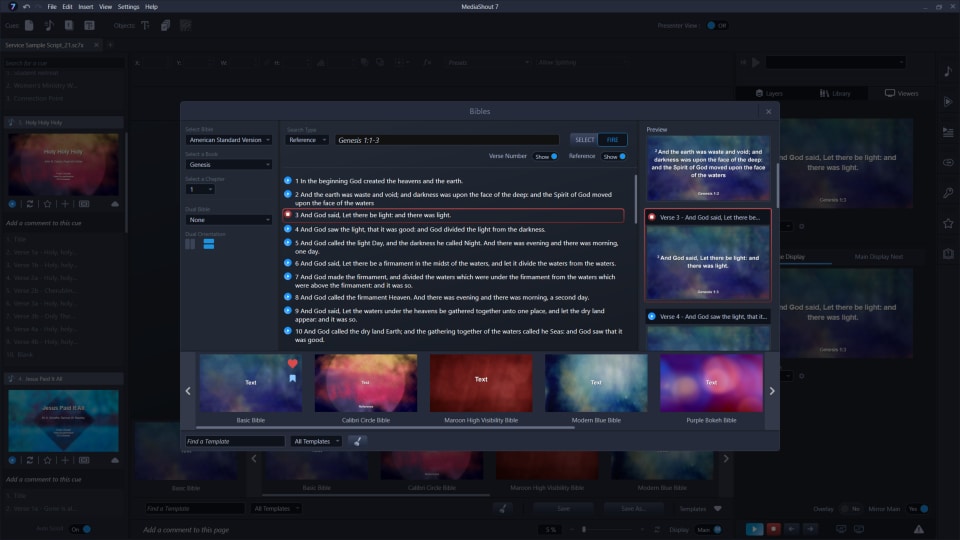Click the paintbrush icon beside All Templates
Viewport: 960px width, 540px height.
pyautogui.click(x=357, y=441)
